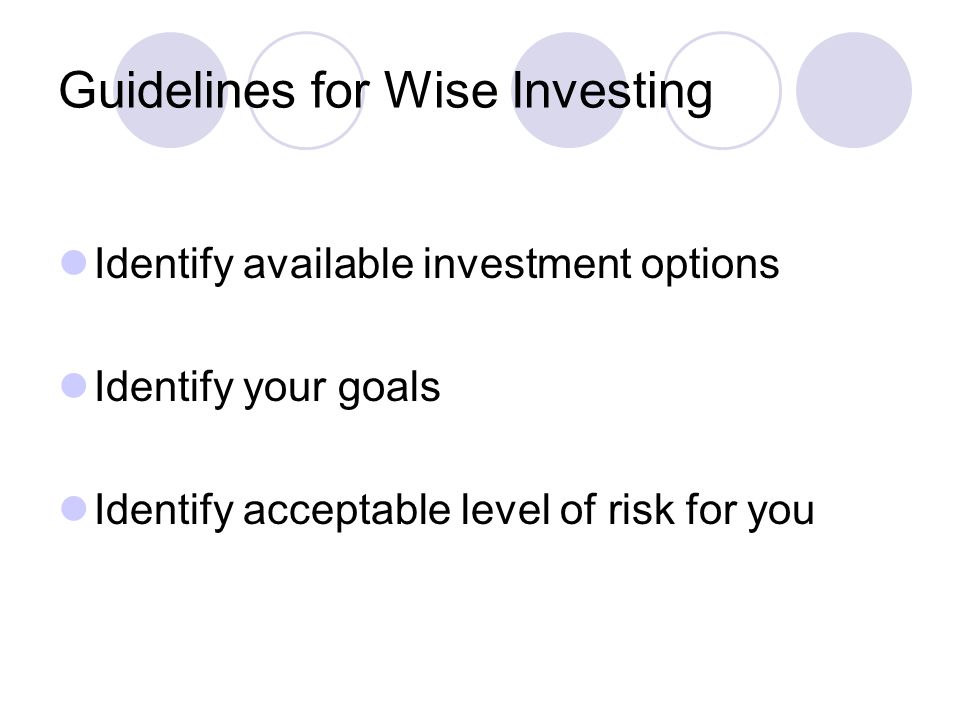
Task: Click the 'Guidelines for Wise Investing' title
Action: click(386, 92)
